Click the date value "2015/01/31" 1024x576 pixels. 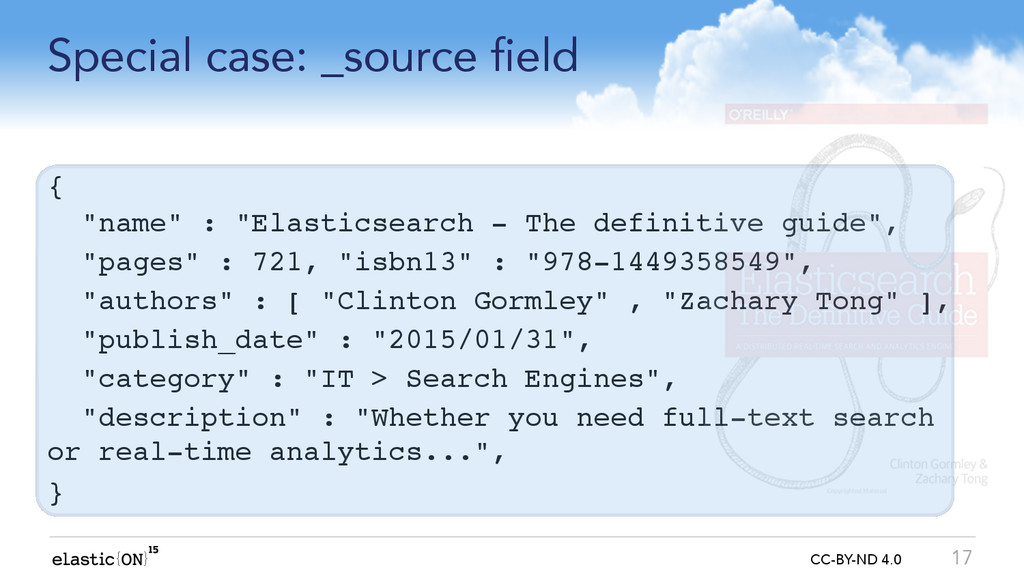click(473, 340)
